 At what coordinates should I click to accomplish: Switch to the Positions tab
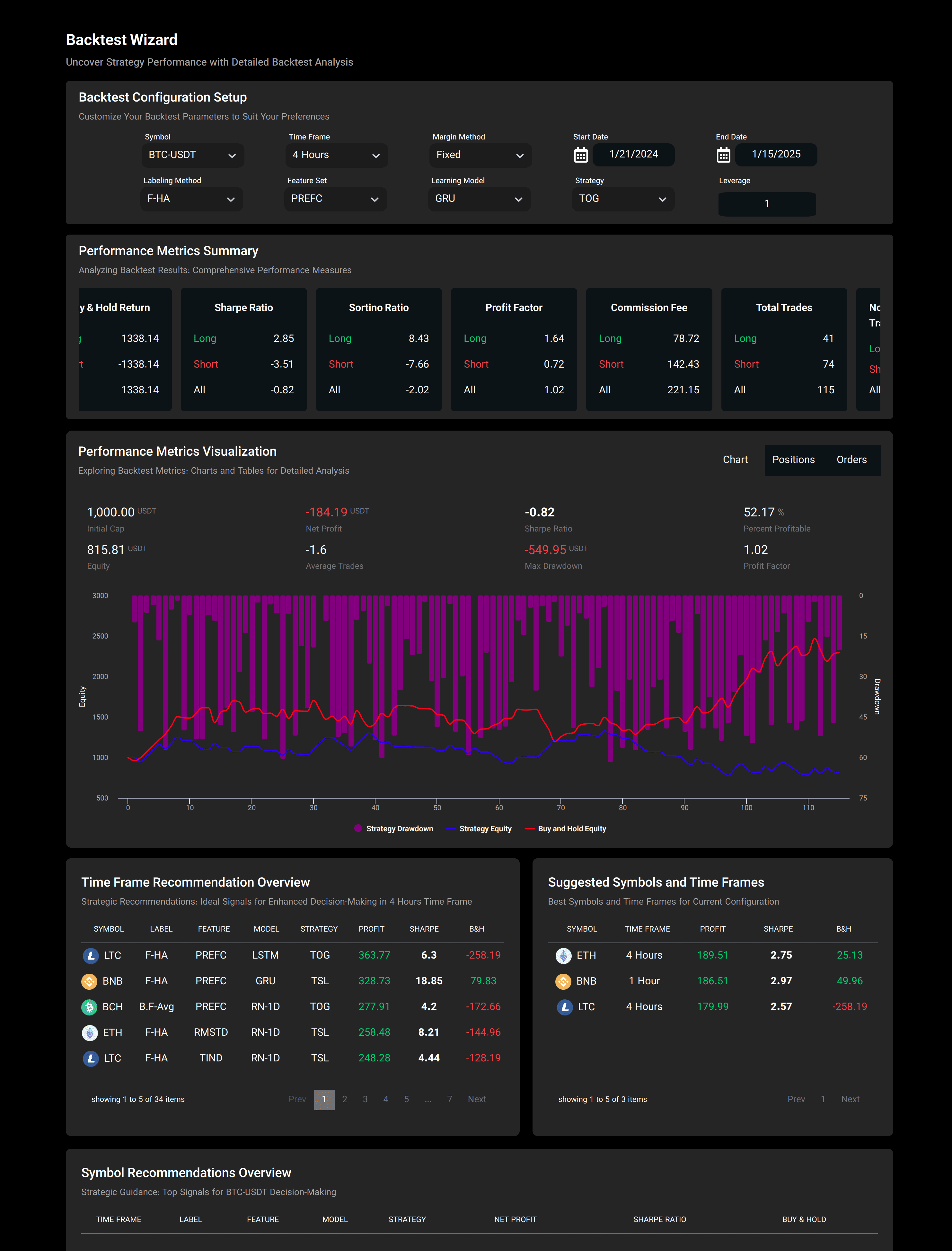(793, 460)
